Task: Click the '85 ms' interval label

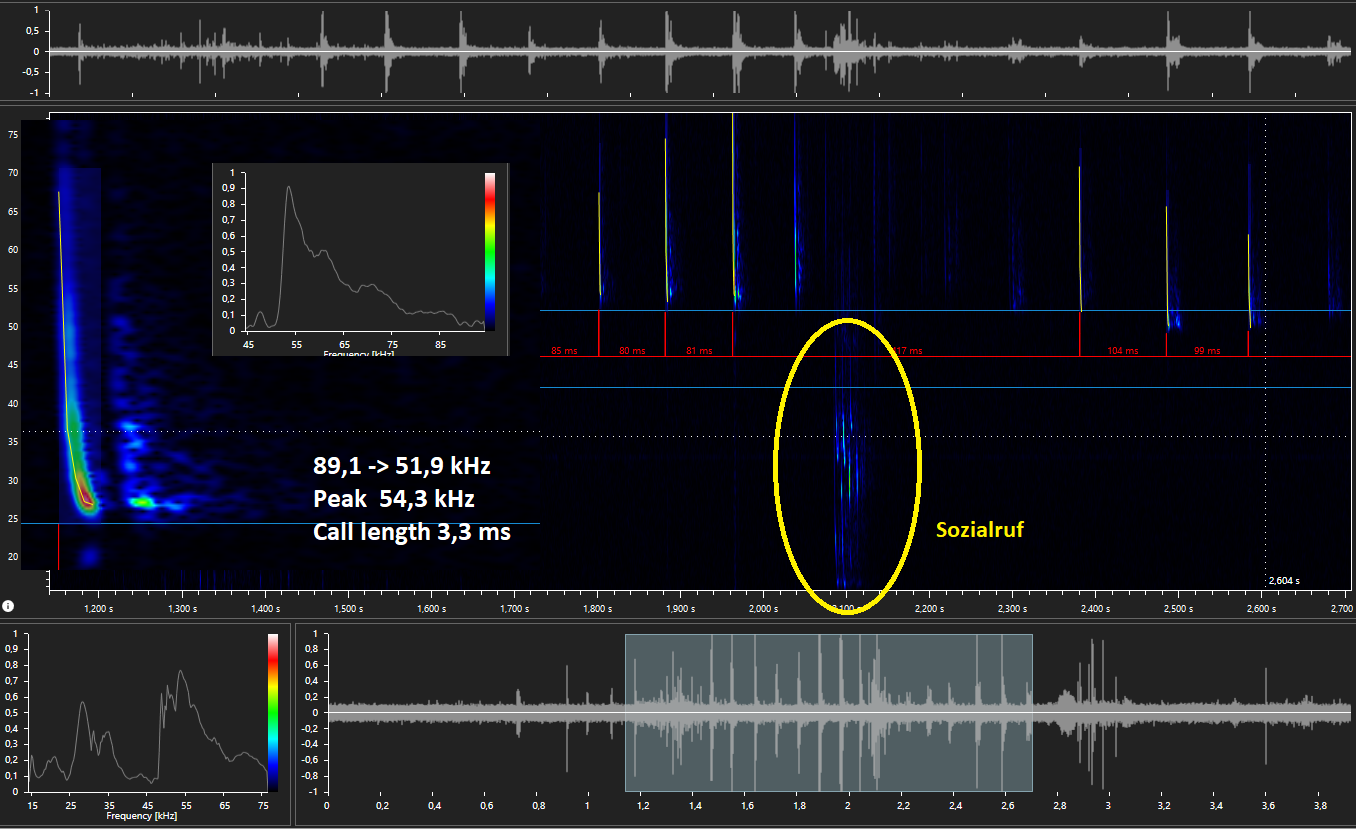Action: pos(564,351)
